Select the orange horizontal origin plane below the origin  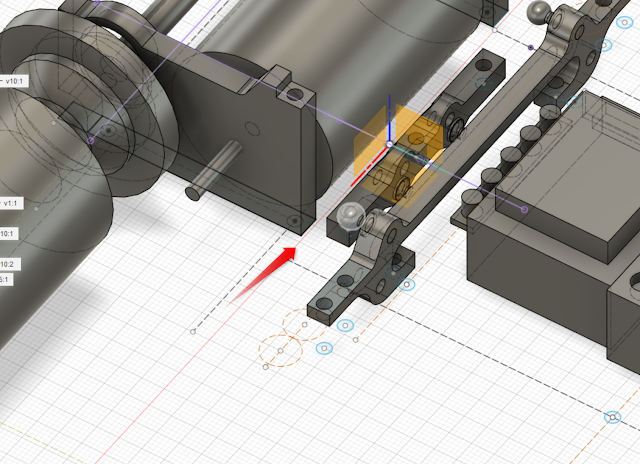click(x=398, y=180)
